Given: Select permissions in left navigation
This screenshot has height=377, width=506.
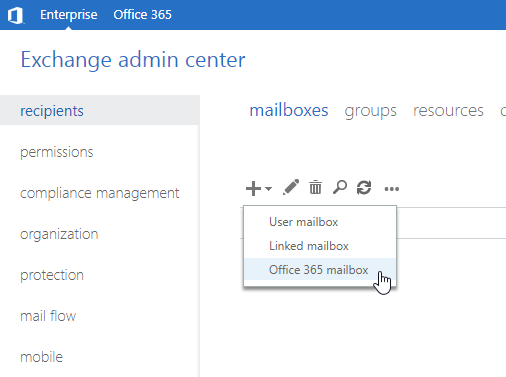Looking at the screenshot, I should click(57, 152).
